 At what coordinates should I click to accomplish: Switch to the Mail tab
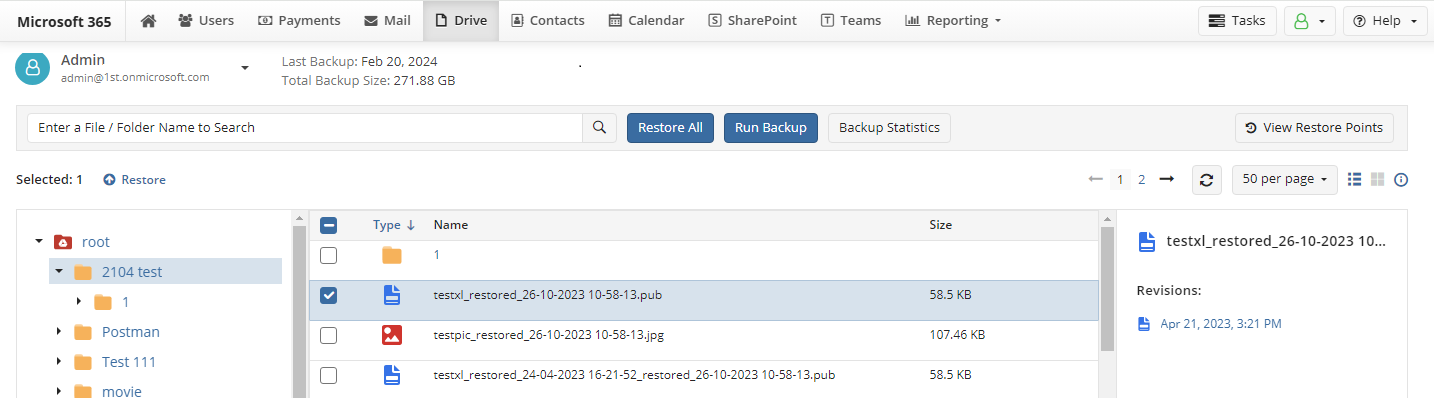[387, 21]
